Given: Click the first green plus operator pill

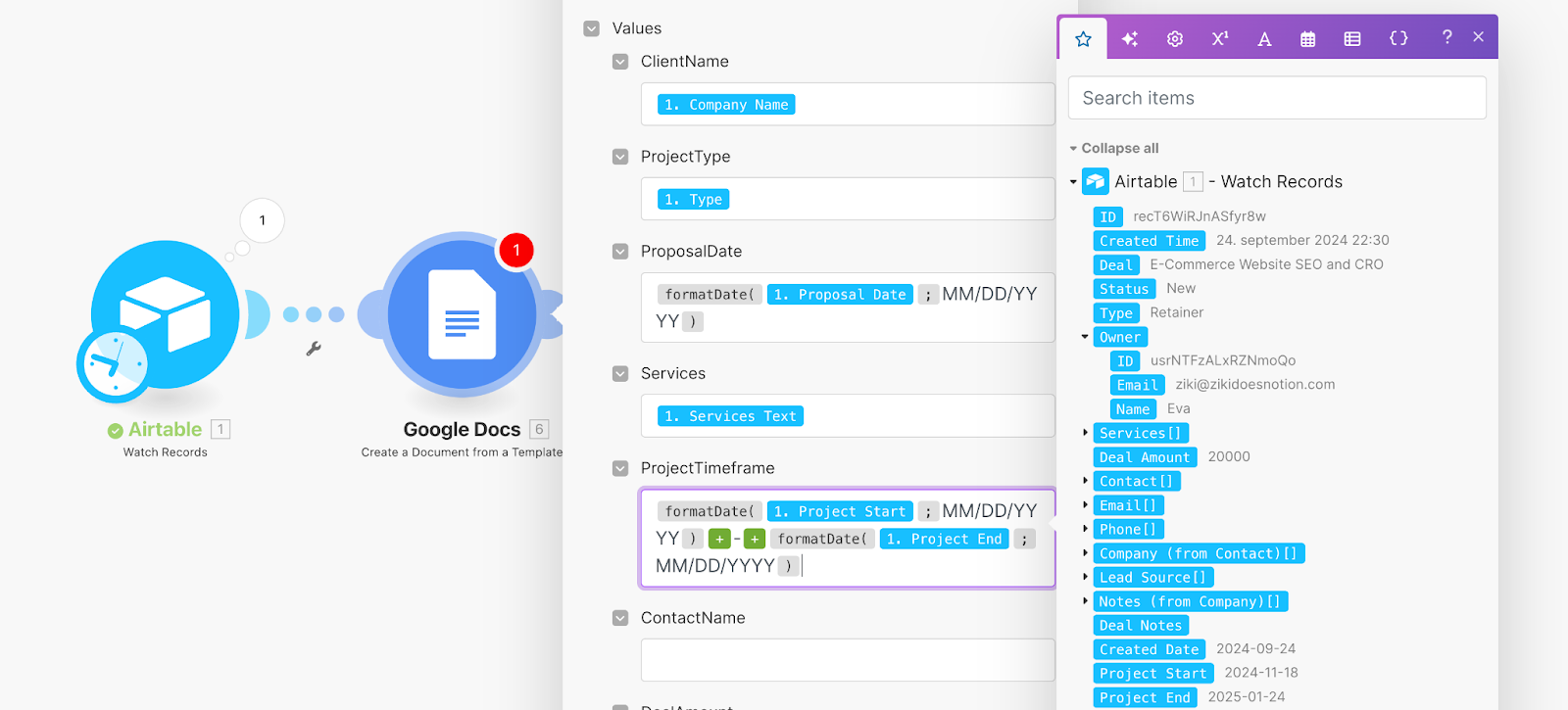Looking at the screenshot, I should coord(719,539).
